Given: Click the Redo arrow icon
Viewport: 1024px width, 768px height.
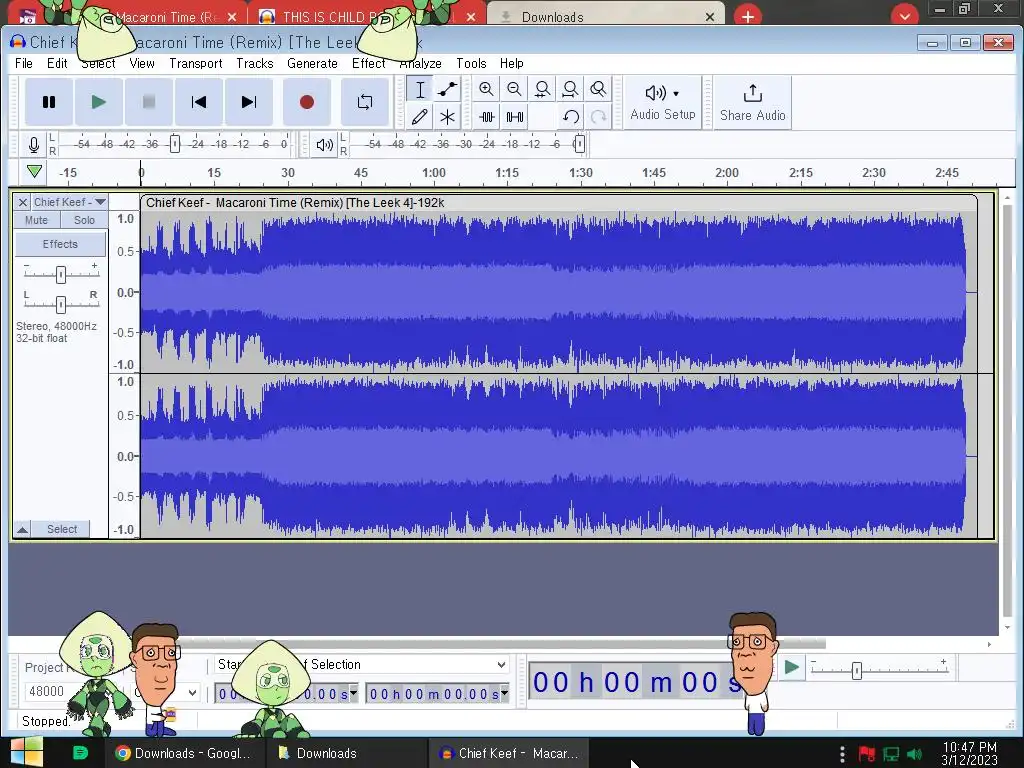Looking at the screenshot, I should [598, 117].
